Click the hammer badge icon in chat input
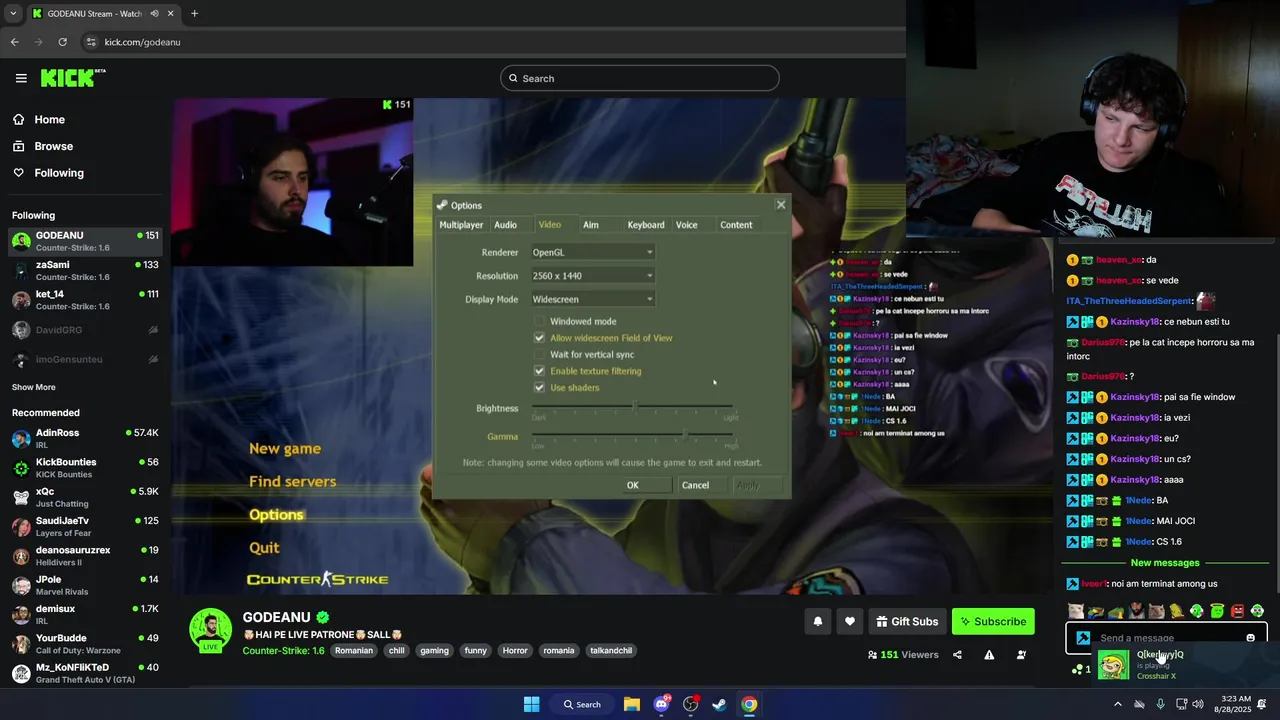 1083,638
